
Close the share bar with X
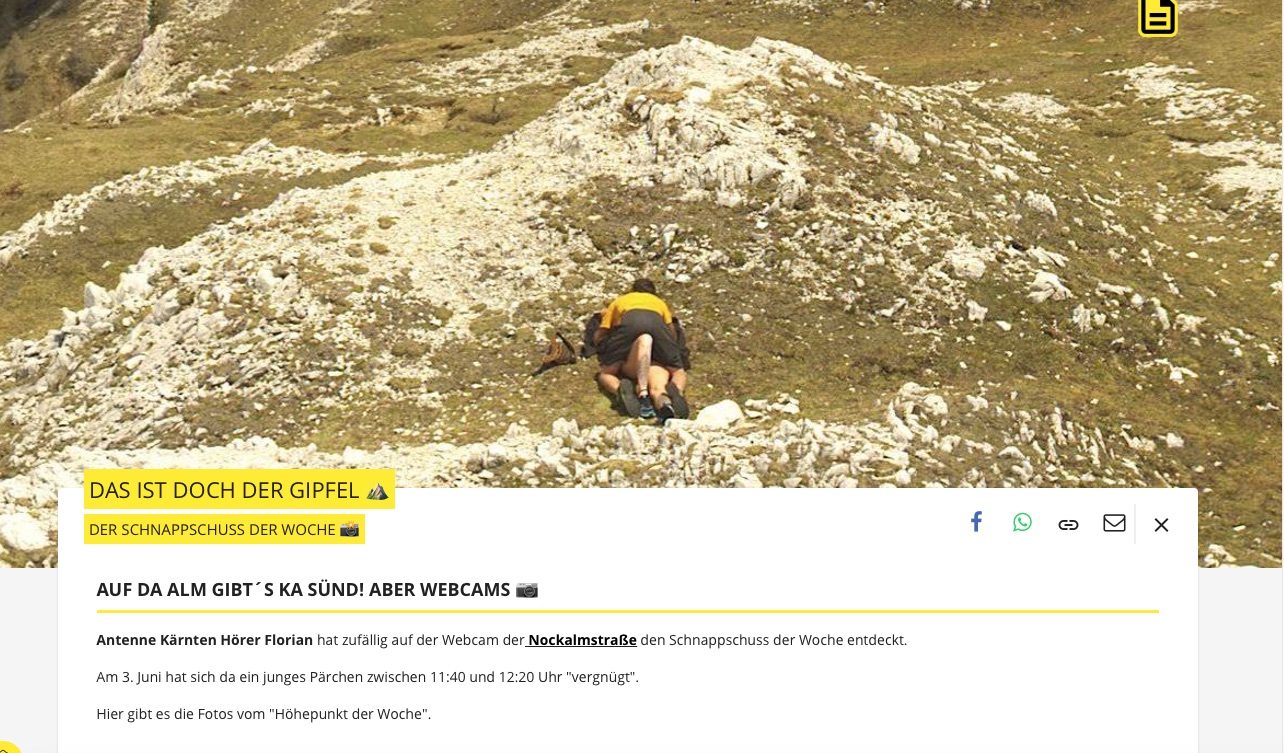tap(1161, 525)
